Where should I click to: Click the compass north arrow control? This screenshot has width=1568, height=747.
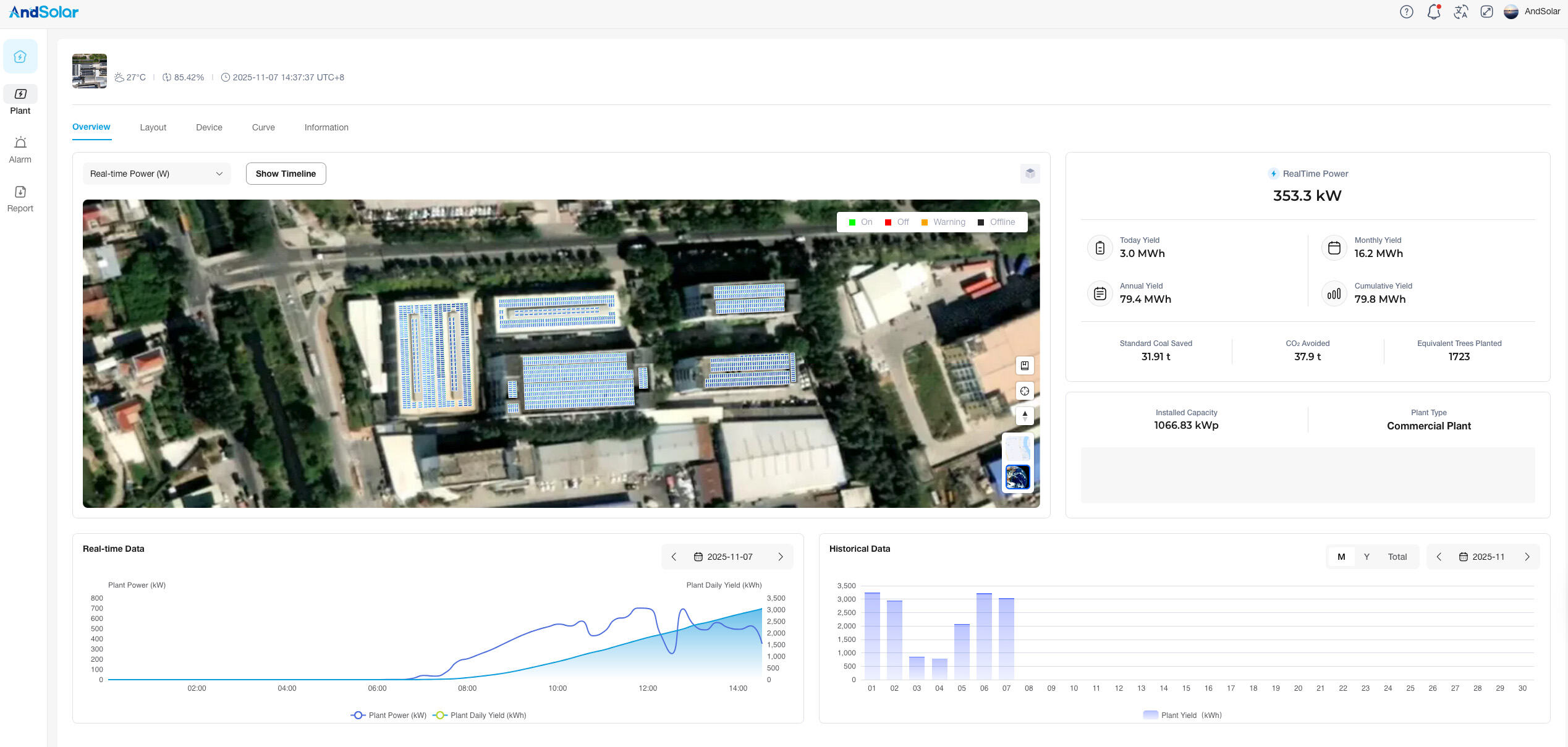click(1024, 416)
